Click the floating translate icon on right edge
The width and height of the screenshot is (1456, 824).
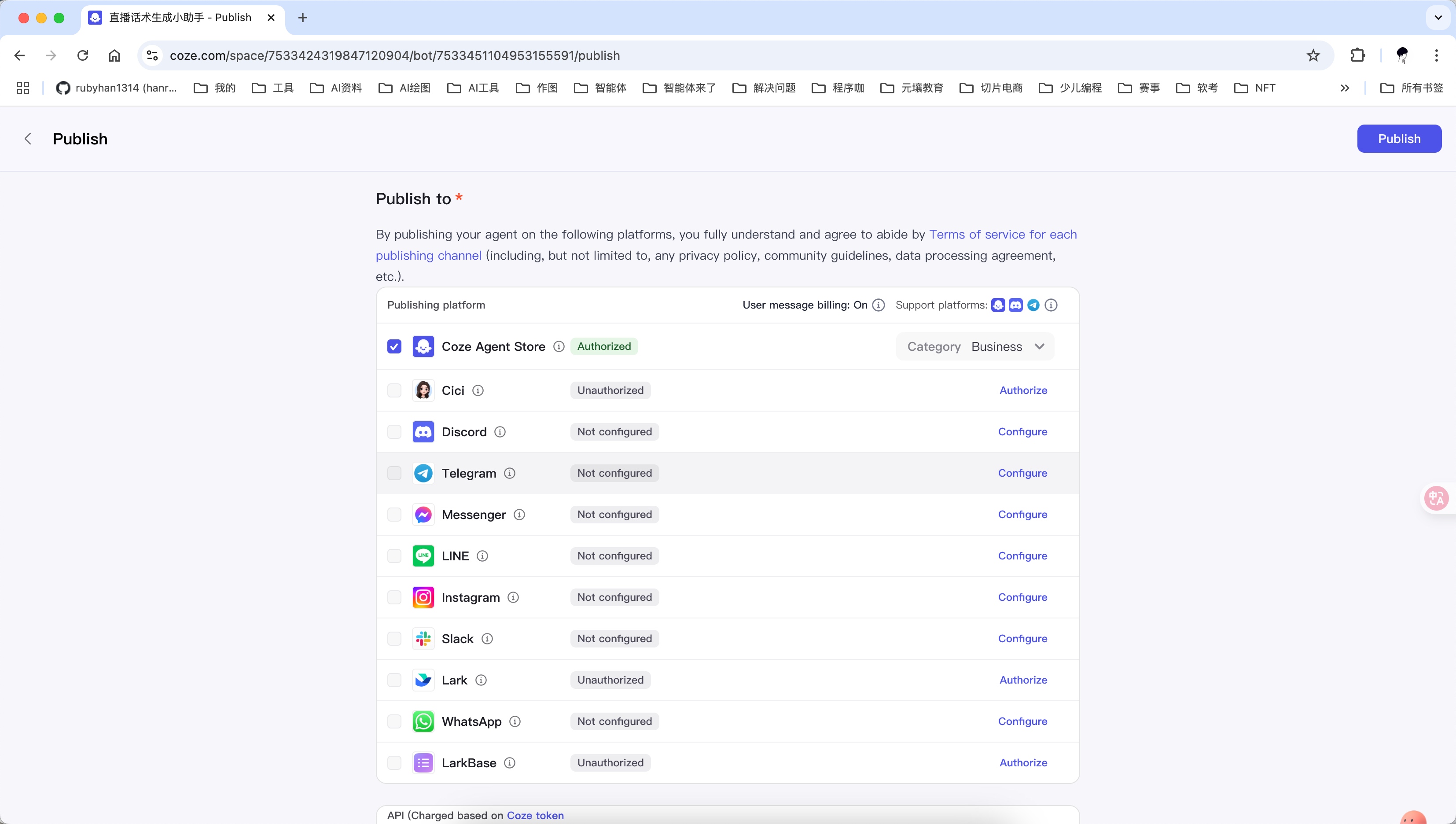[1436, 498]
